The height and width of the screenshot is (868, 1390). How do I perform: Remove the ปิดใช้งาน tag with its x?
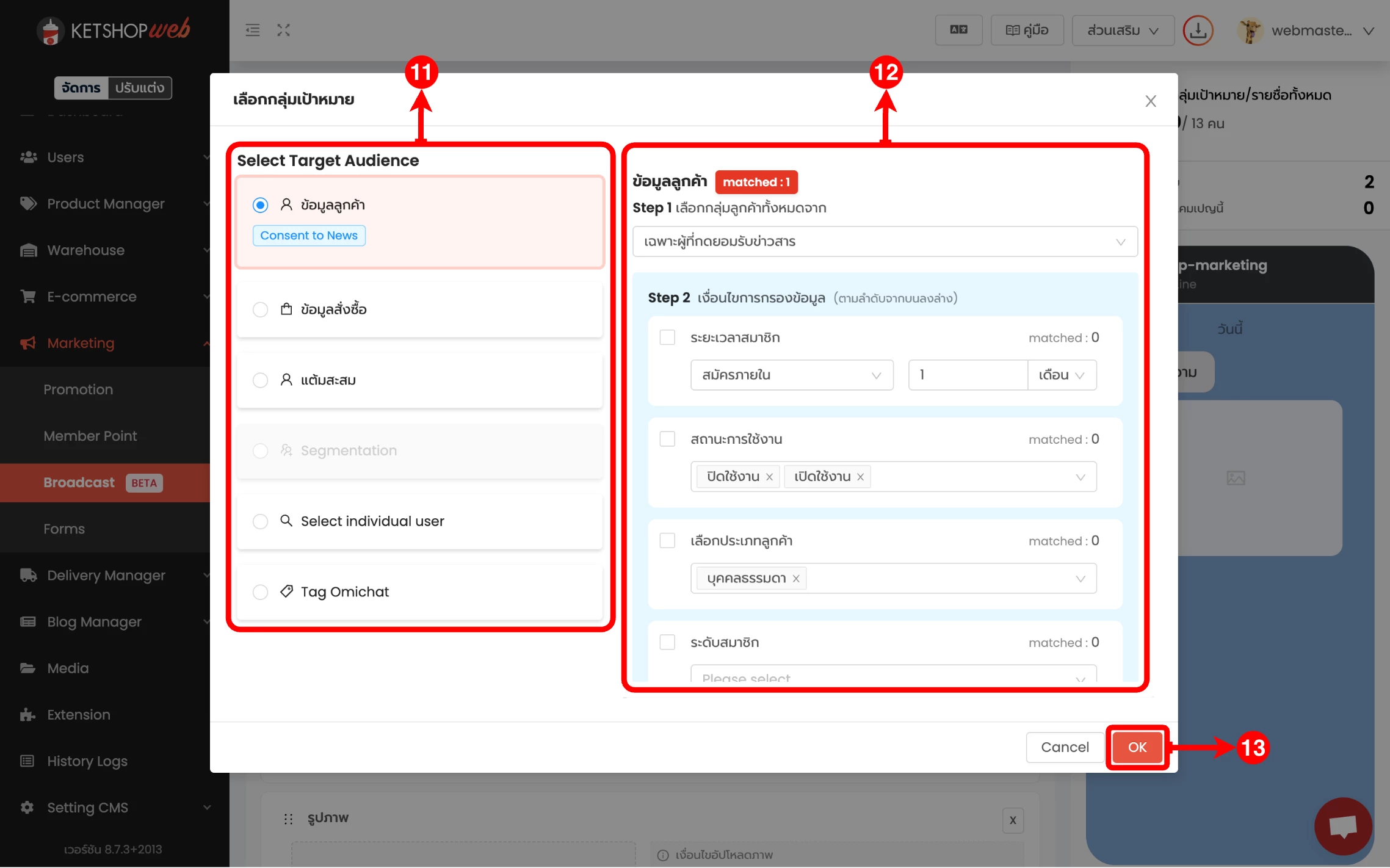(x=770, y=477)
